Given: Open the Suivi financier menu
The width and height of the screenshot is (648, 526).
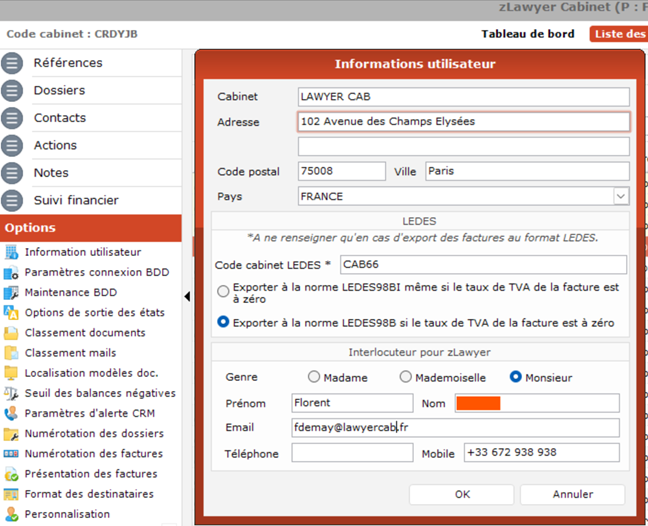Looking at the screenshot, I should (76, 200).
